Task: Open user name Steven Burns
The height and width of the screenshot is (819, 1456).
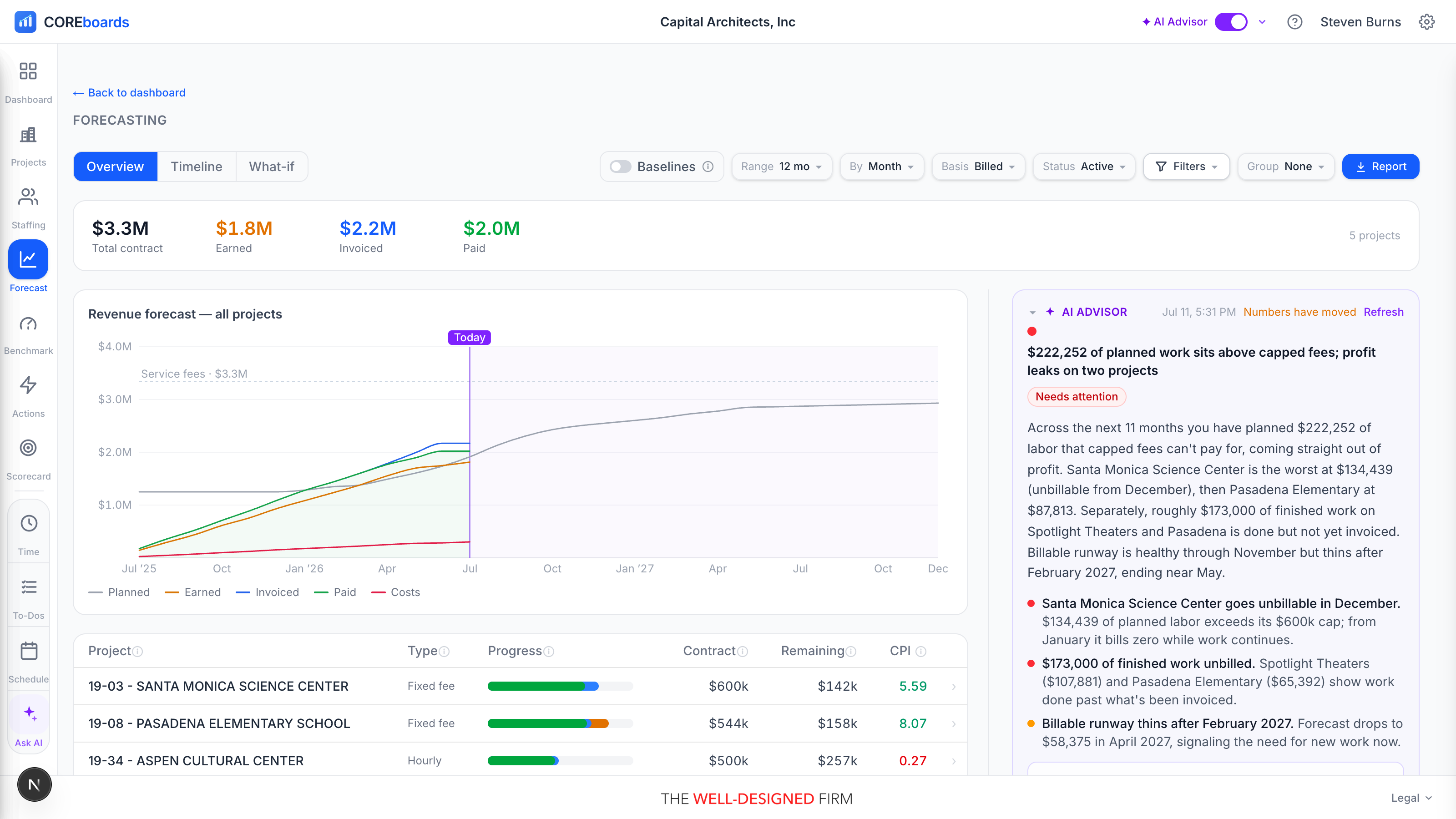Action: (1360, 22)
